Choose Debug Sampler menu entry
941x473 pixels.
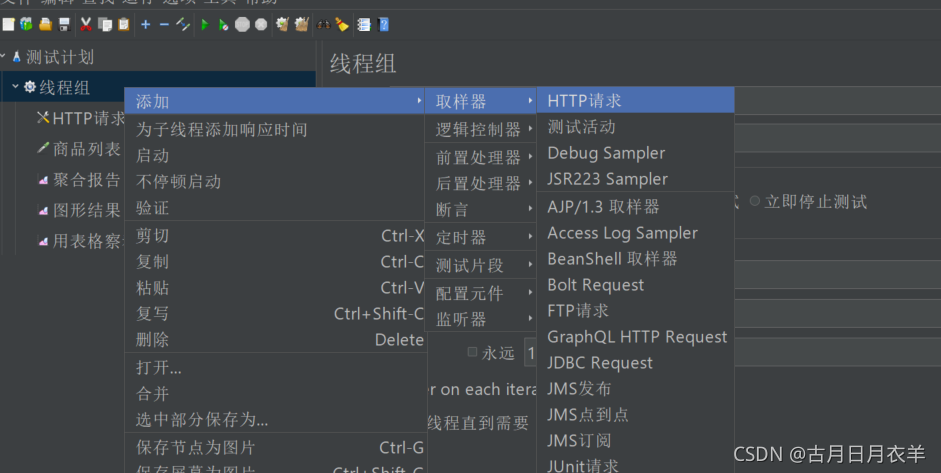636,153
